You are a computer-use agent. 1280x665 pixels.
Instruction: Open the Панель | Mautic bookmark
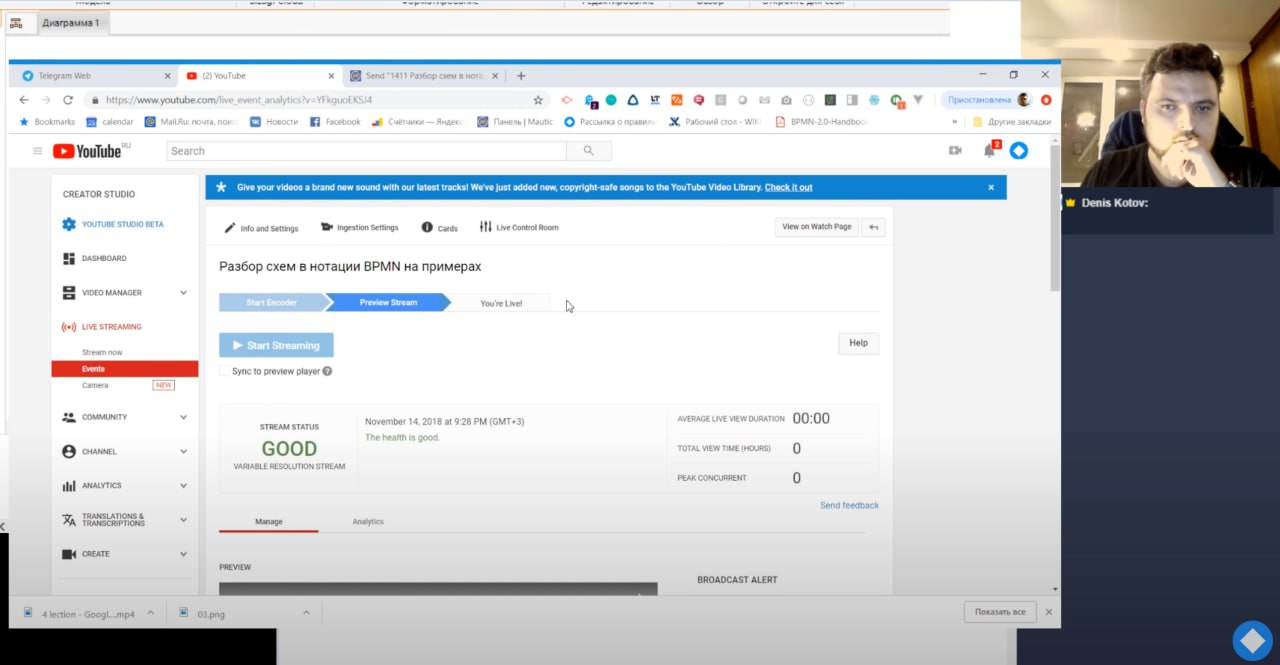515,122
